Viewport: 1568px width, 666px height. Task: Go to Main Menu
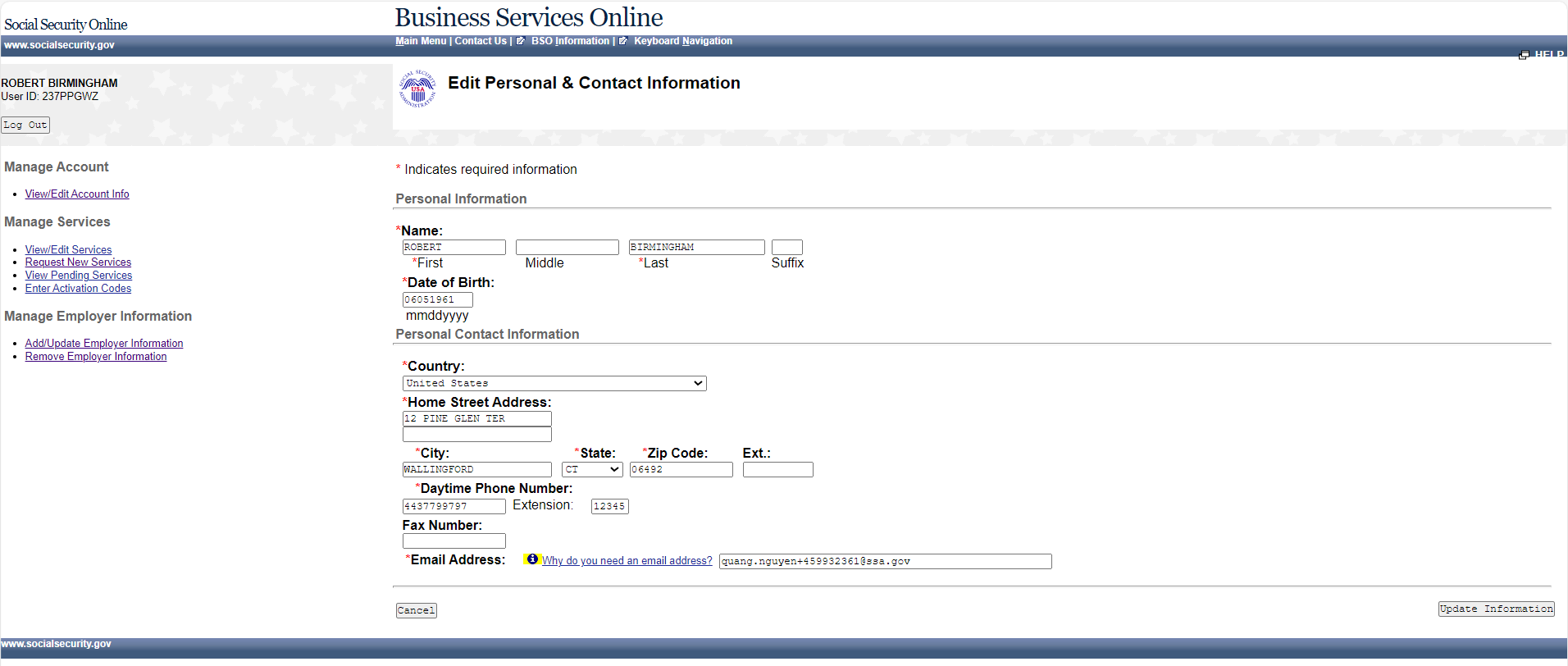tap(421, 41)
